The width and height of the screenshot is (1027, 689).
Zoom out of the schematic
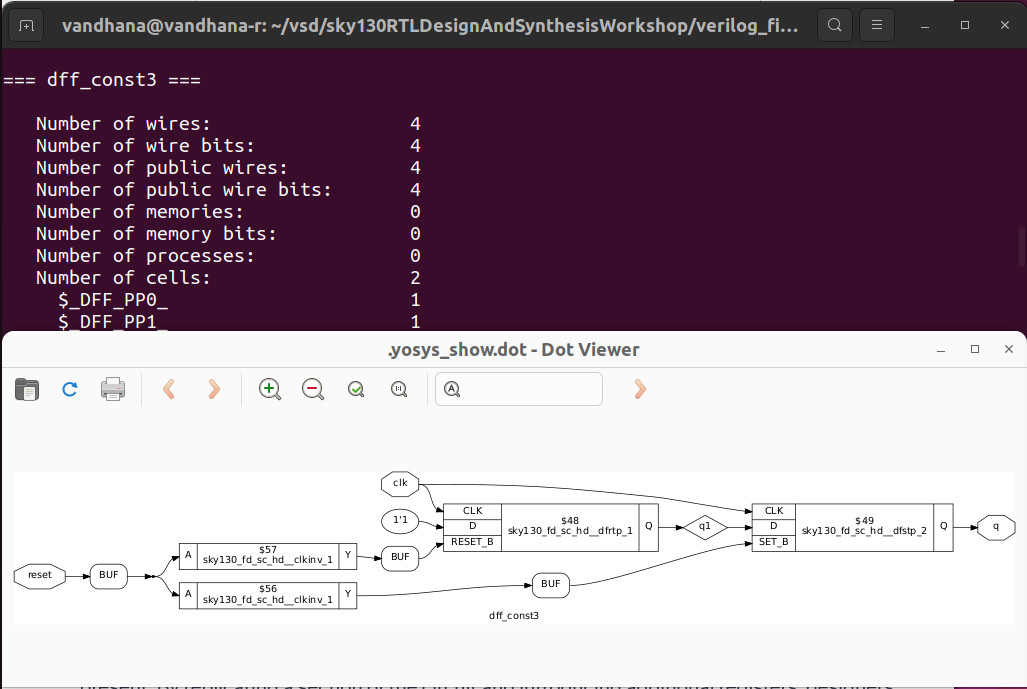[313, 389]
